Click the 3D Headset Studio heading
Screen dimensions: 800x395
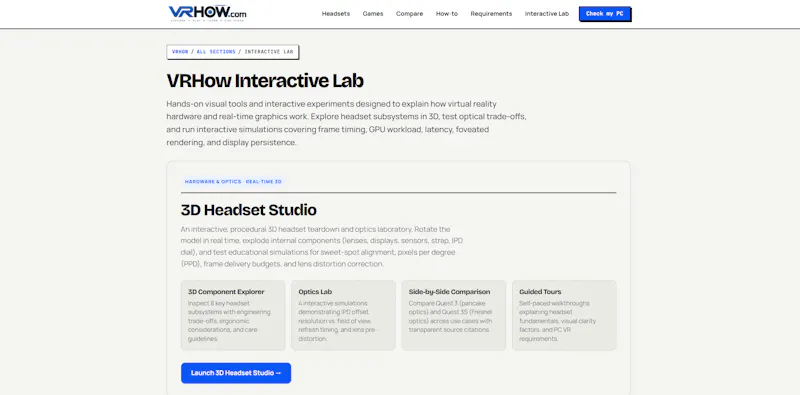point(248,210)
